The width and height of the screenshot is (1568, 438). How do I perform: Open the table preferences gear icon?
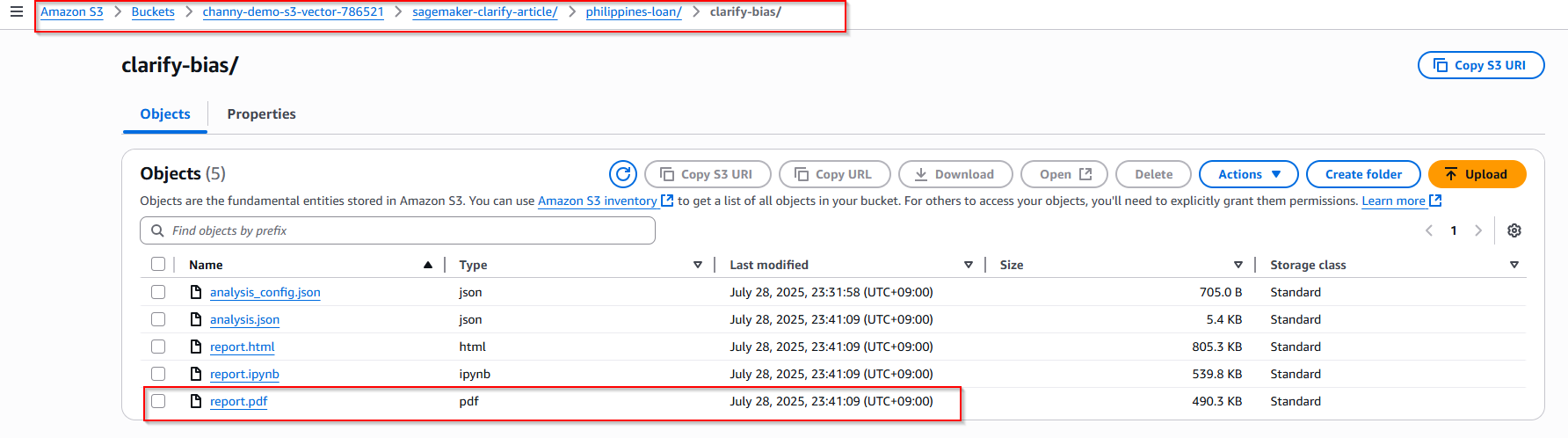[x=1514, y=230]
